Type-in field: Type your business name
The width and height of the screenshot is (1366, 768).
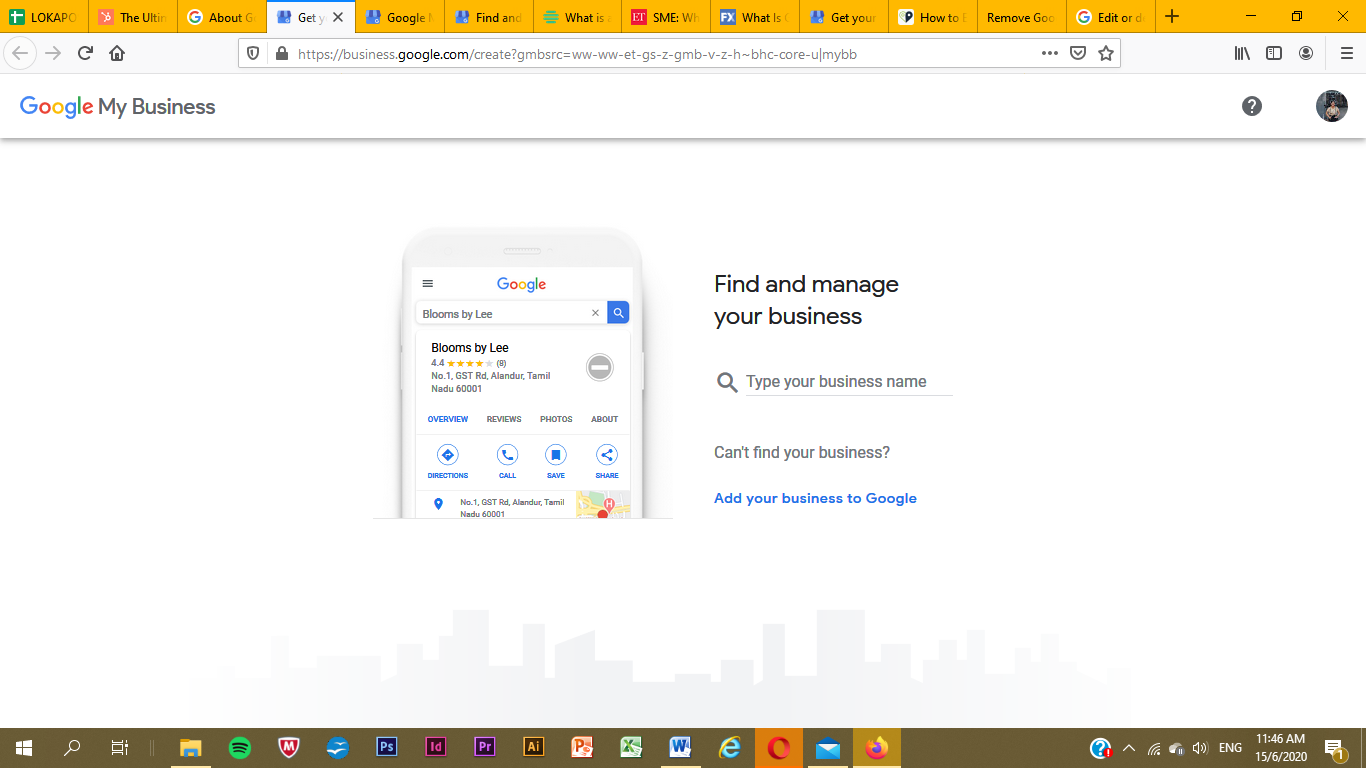point(849,382)
